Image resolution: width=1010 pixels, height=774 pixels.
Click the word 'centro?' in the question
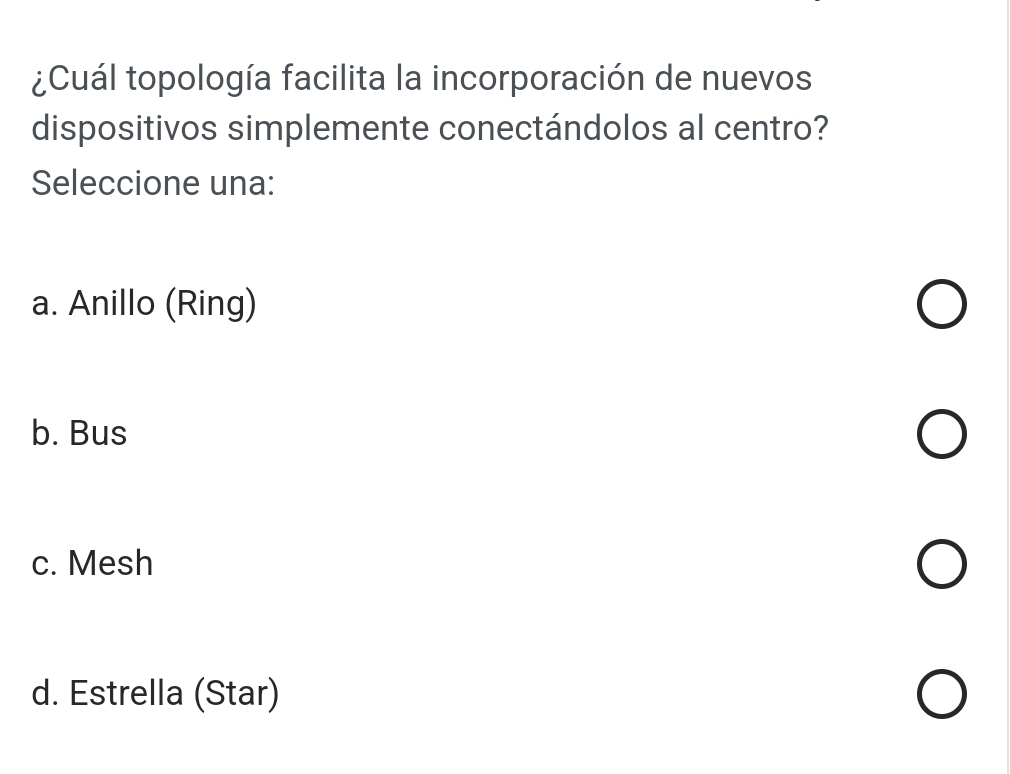click(x=771, y=128)
